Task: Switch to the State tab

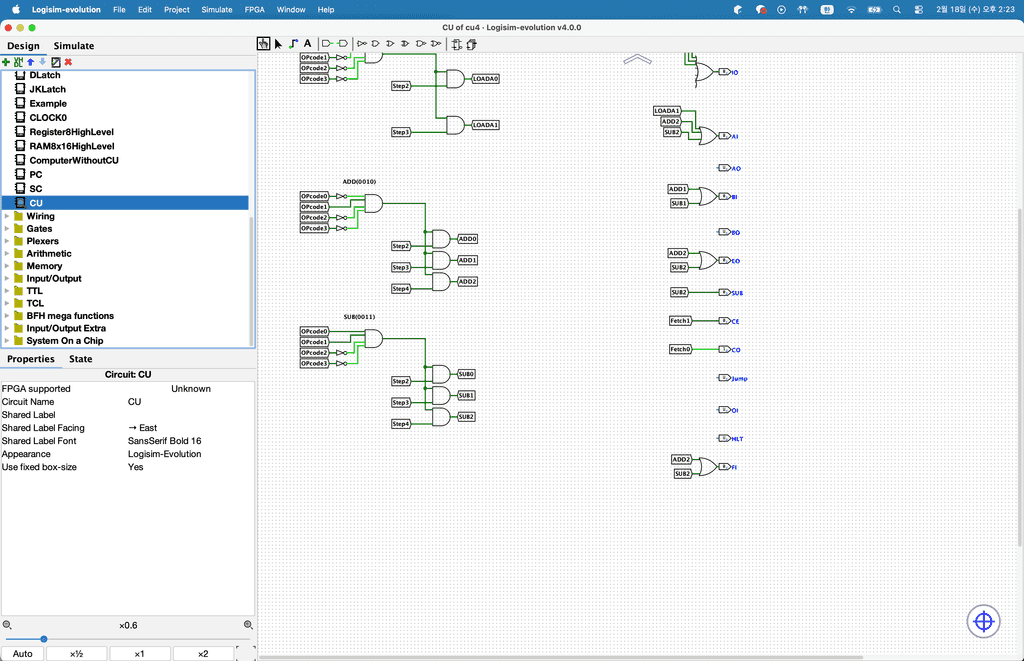Action: [x=80, y=359]
